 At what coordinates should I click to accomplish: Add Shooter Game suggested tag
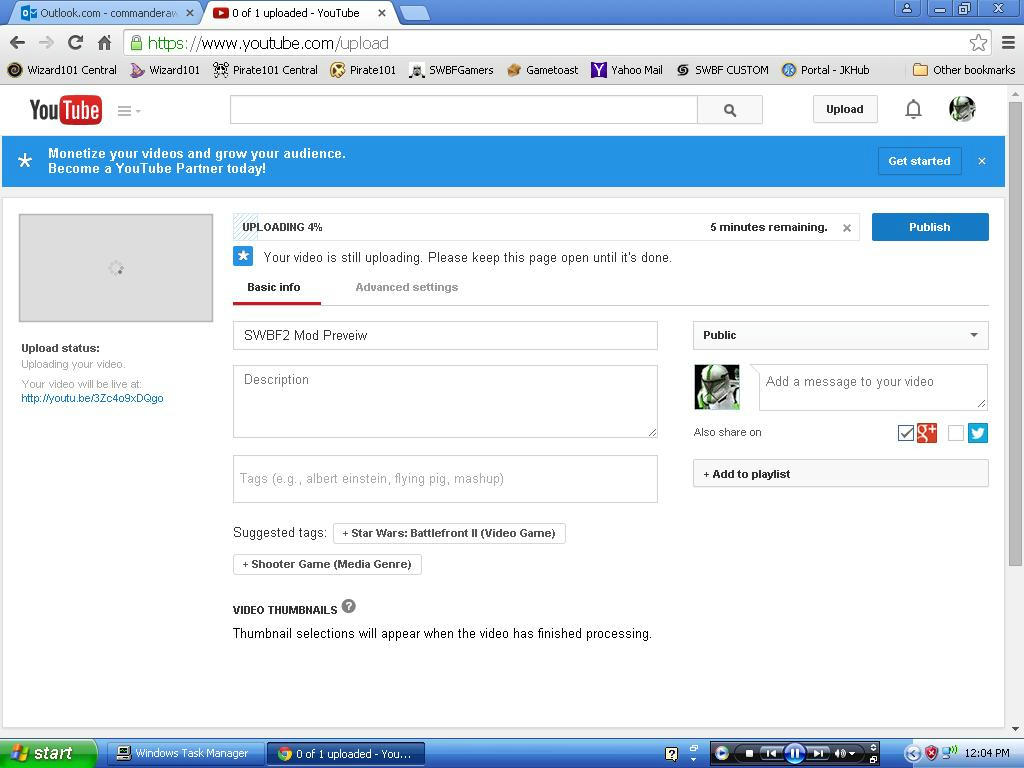pyautogui.click(x=327, y=564)
